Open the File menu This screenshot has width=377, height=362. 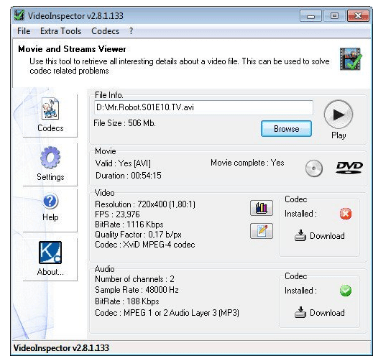pyautogui.click(x=24, y=31)
